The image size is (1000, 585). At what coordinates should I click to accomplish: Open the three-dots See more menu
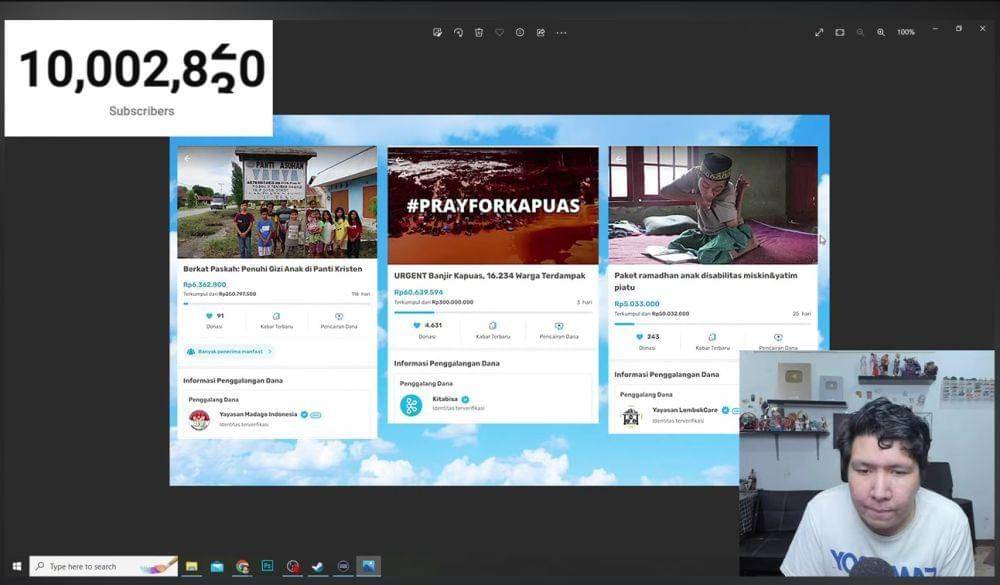click(562, 32)
